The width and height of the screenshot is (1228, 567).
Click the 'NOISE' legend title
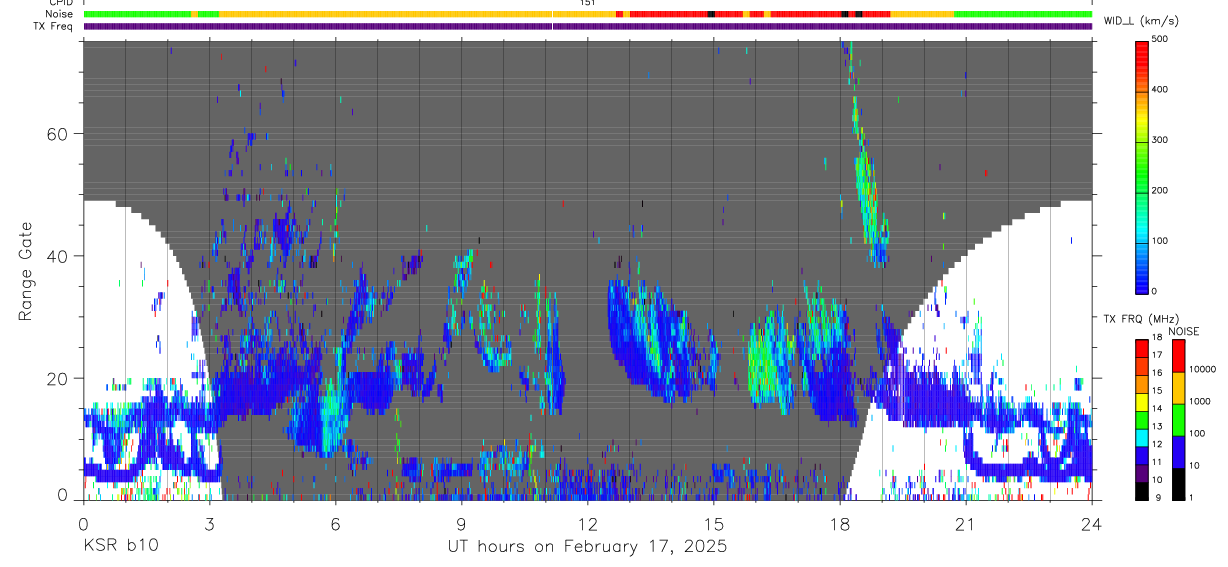(1183, 331)
